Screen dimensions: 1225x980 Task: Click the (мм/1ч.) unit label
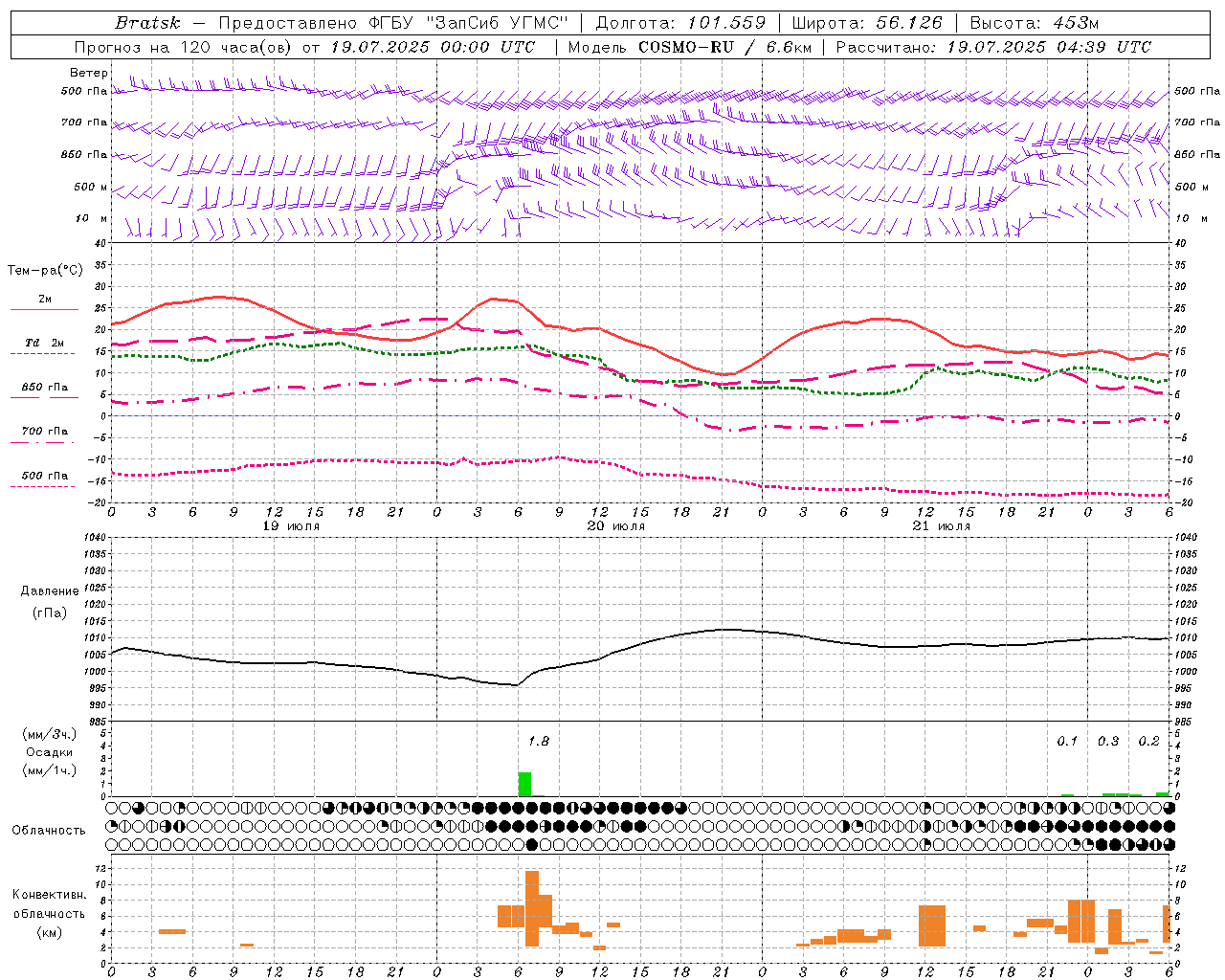49,770
